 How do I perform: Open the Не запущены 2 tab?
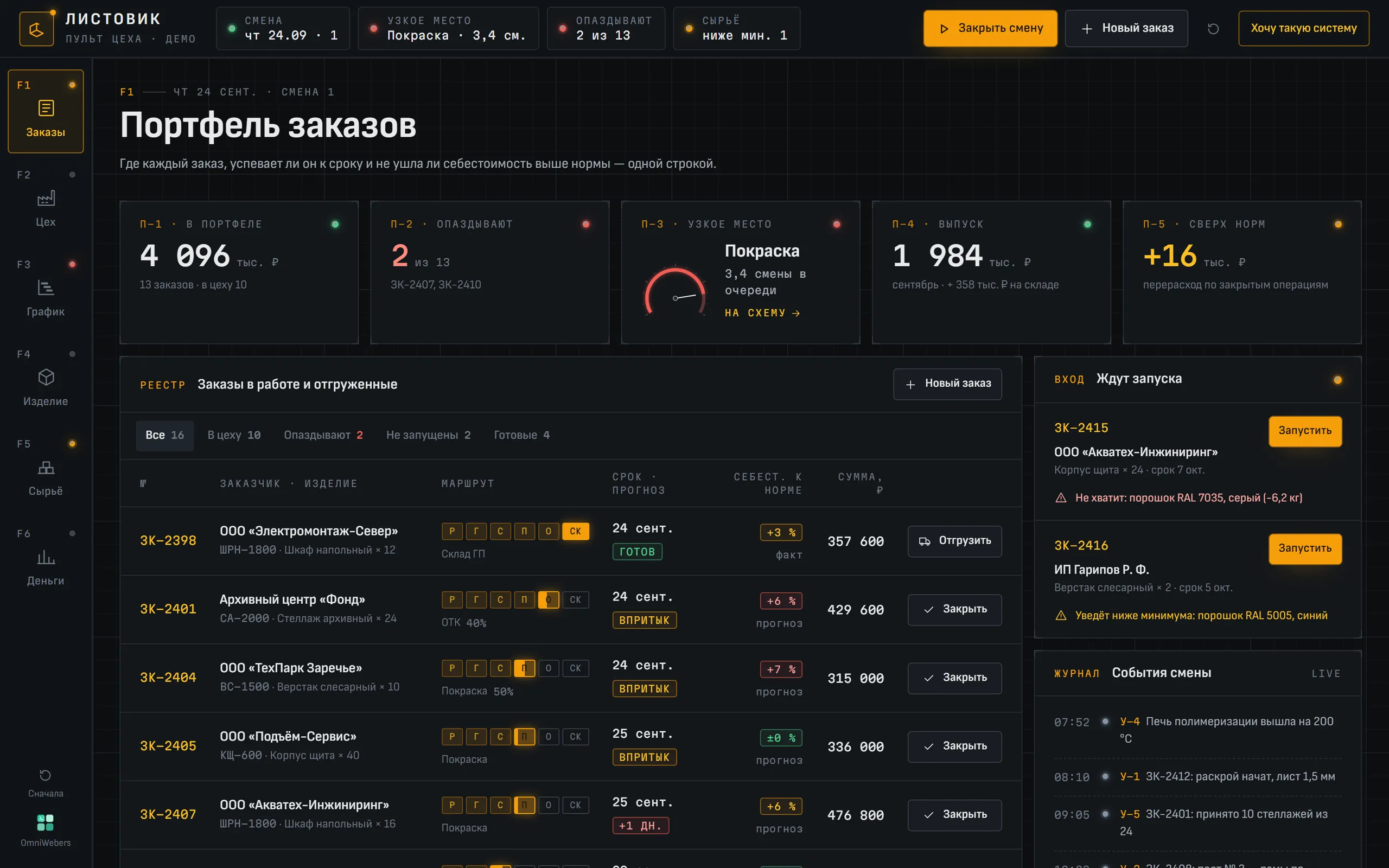point(428,435)
